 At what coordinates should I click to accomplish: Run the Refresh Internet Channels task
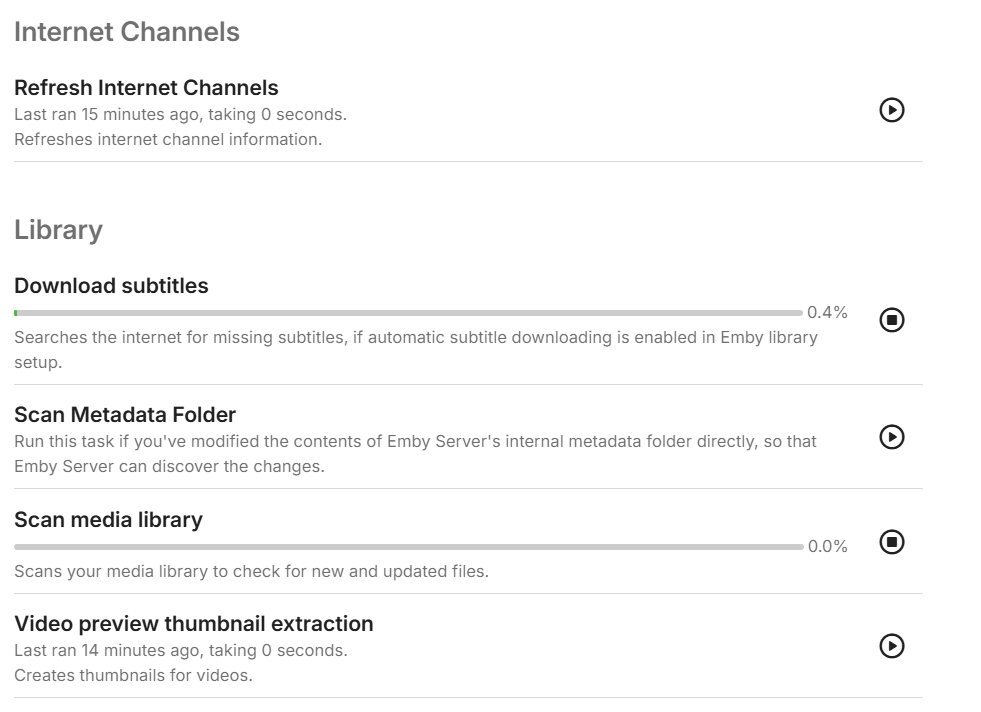[891, 110]
